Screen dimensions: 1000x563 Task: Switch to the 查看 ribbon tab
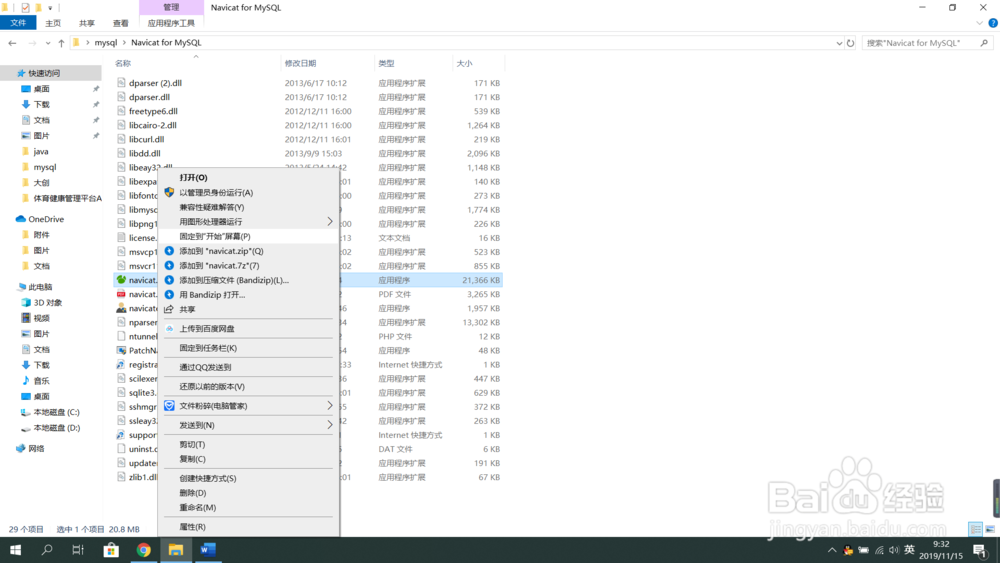coord(121,23)
